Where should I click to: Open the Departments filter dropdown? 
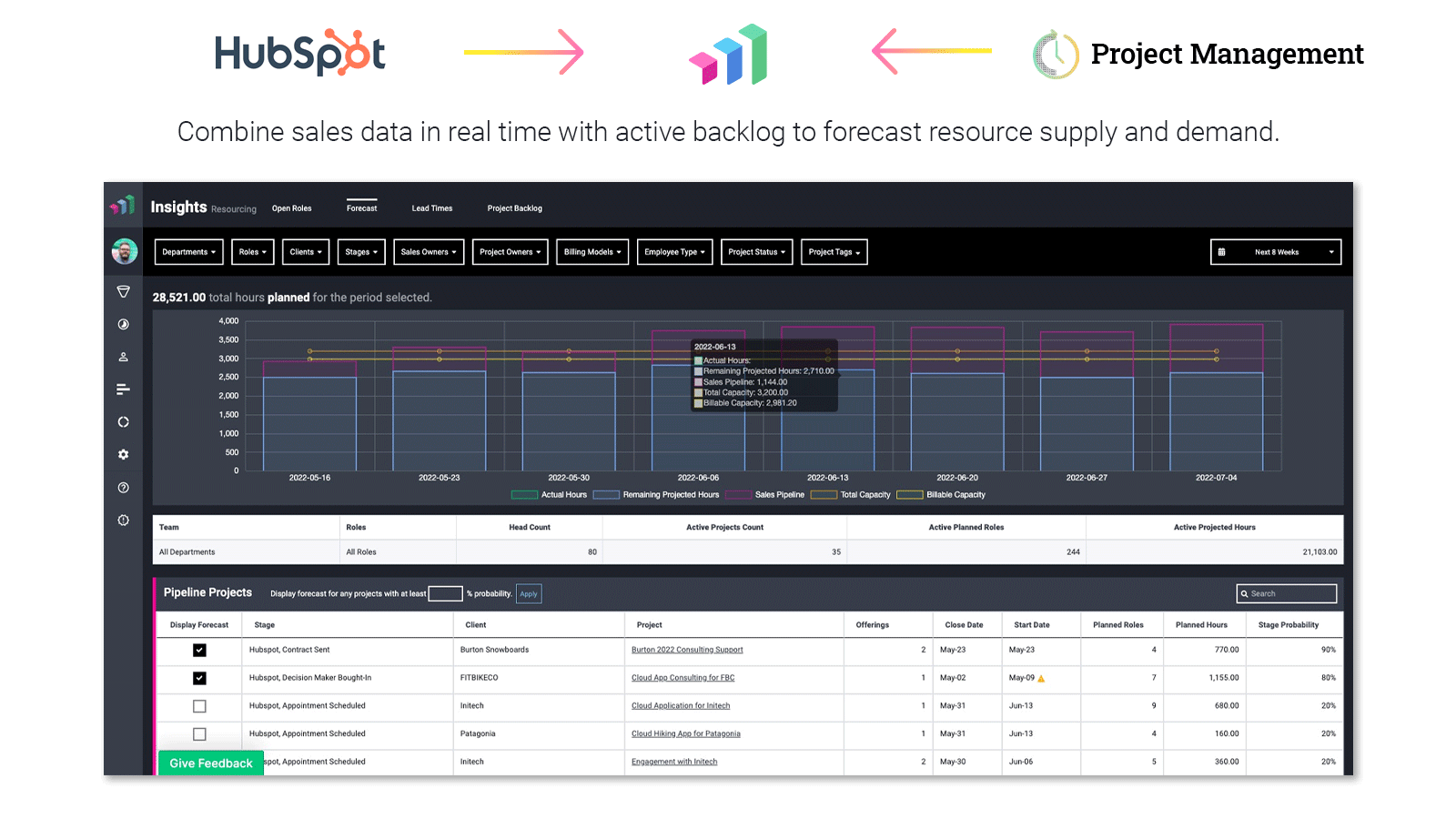[x=188, y=251]
